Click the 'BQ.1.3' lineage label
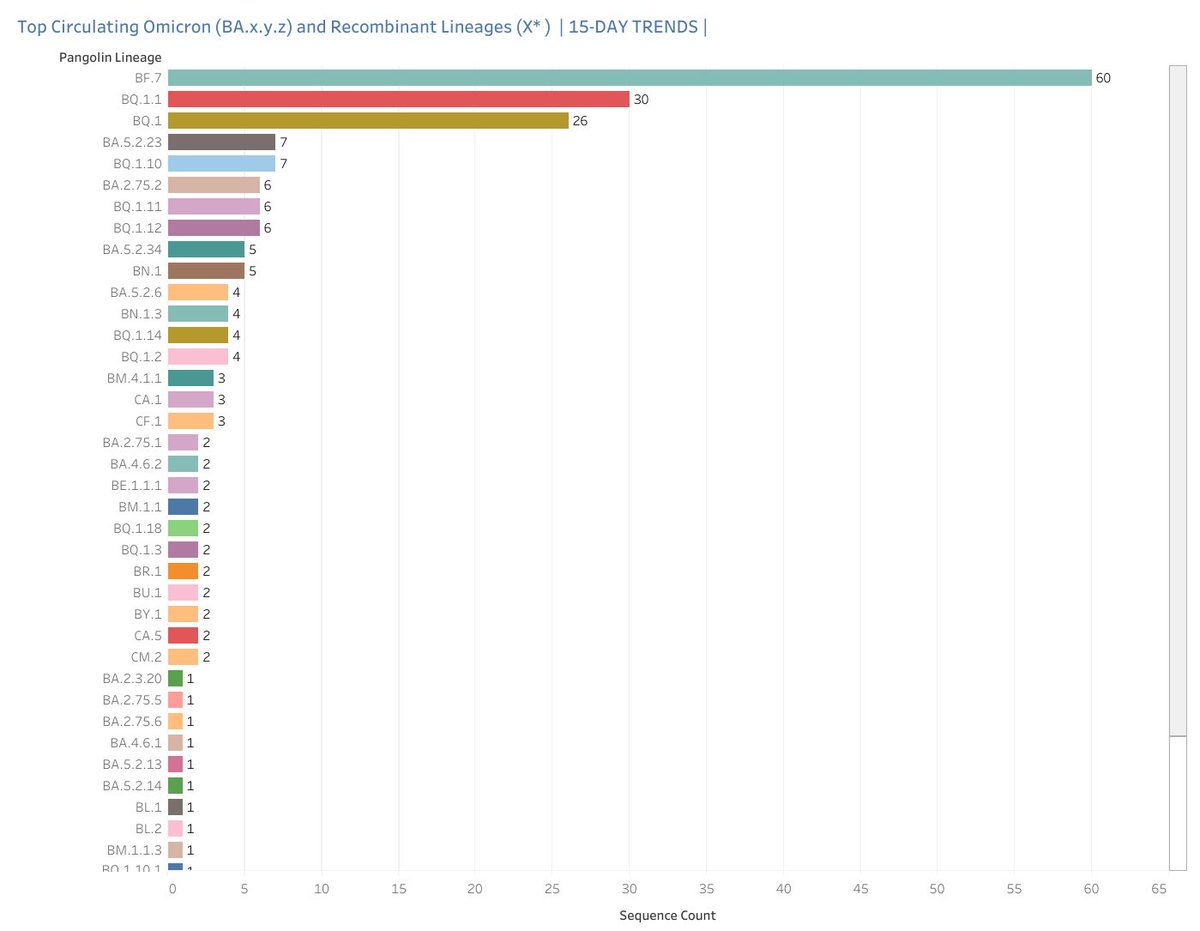This screenshot has height=931, width=1200. 141,550
